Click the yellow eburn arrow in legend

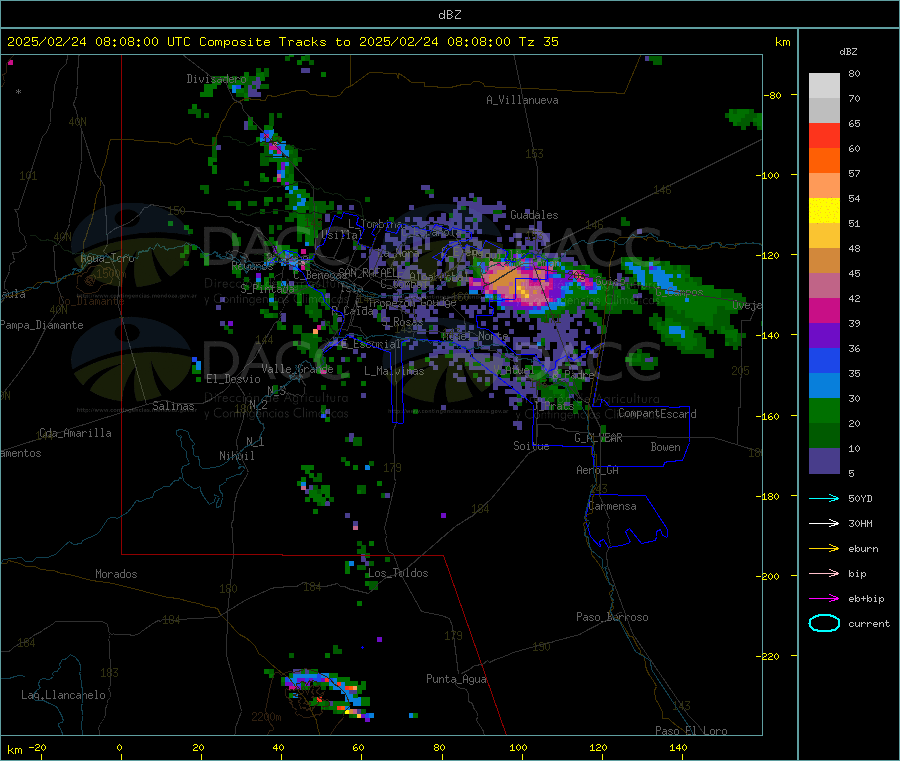tap(824, 549)
